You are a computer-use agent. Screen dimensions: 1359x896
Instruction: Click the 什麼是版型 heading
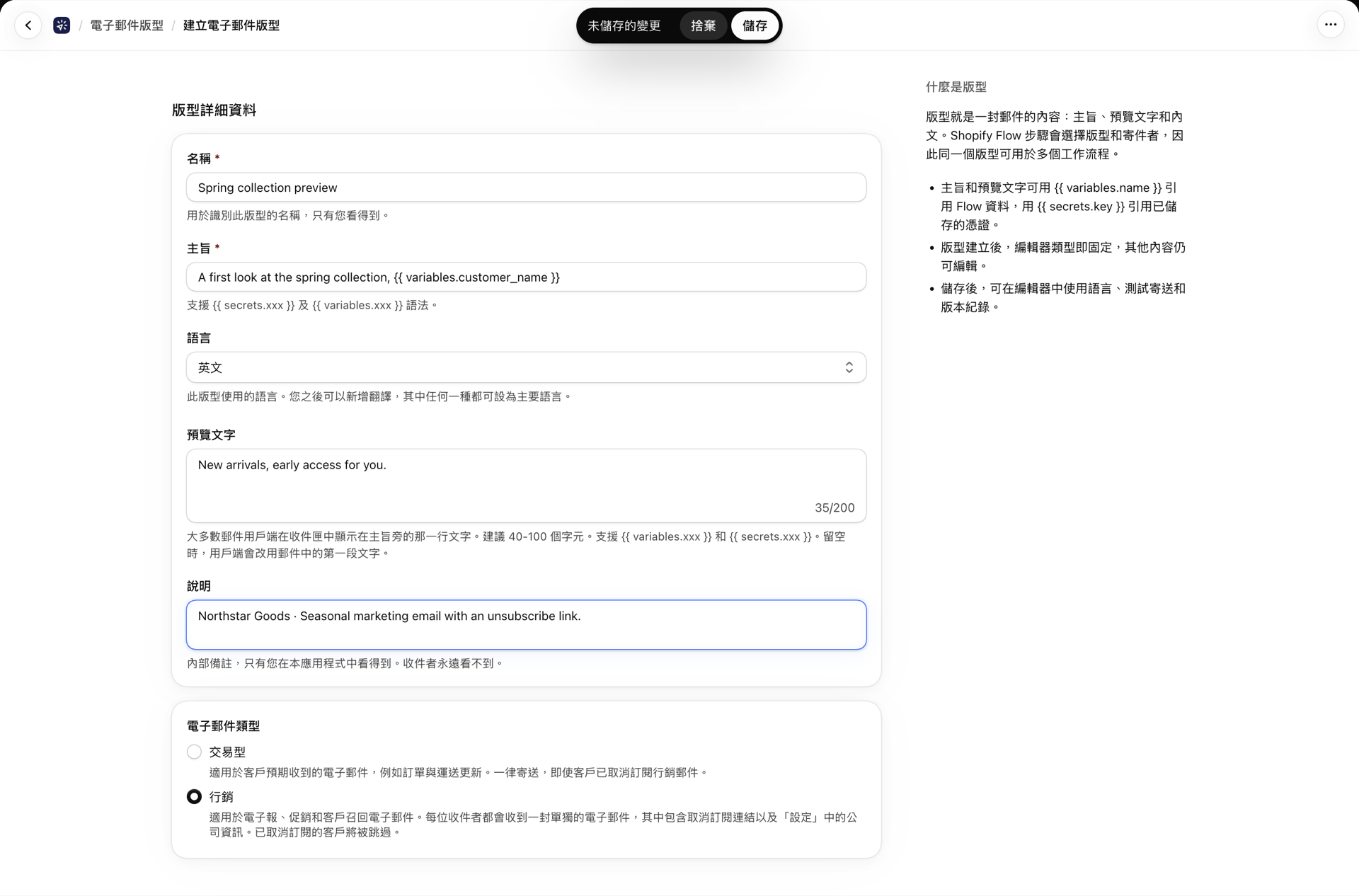click(956, 87)
